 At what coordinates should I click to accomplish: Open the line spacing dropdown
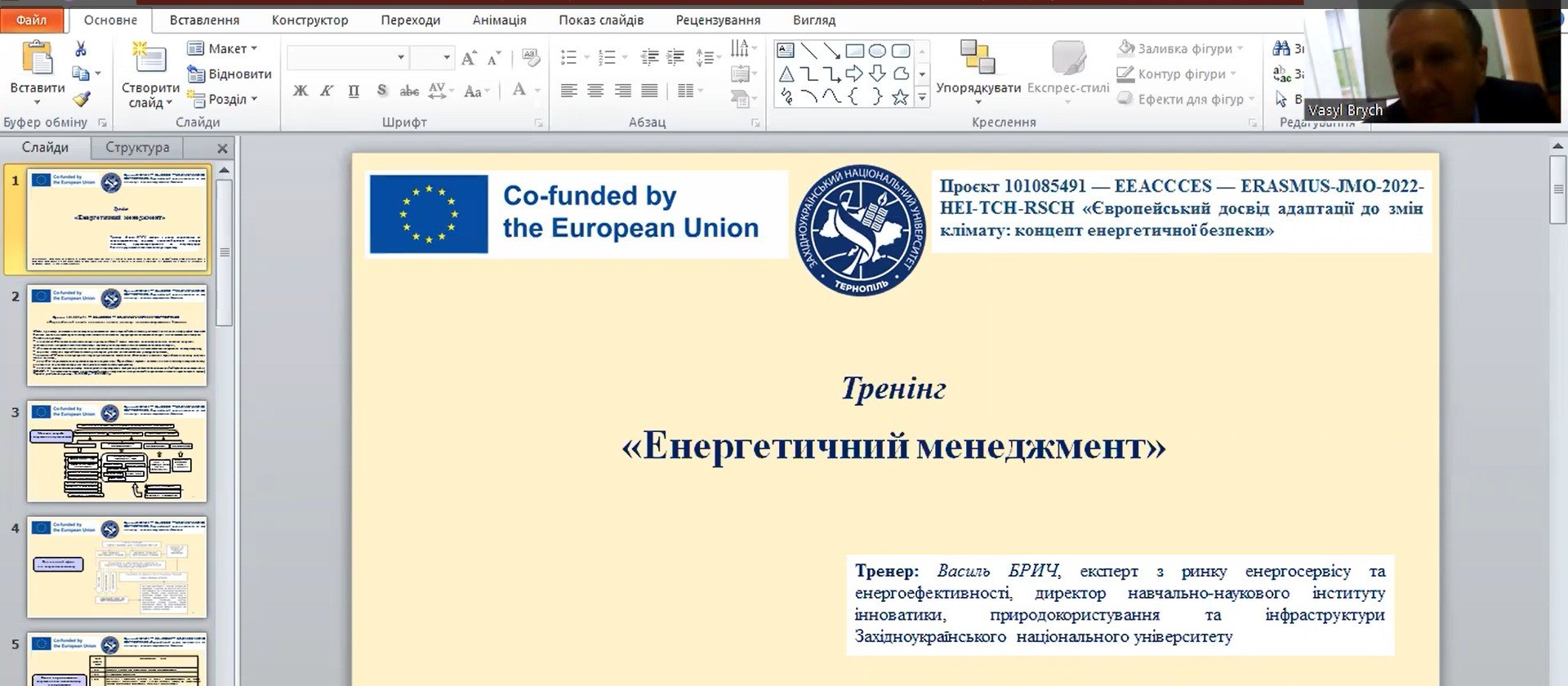pyautogui.click(x=708, y=57)
